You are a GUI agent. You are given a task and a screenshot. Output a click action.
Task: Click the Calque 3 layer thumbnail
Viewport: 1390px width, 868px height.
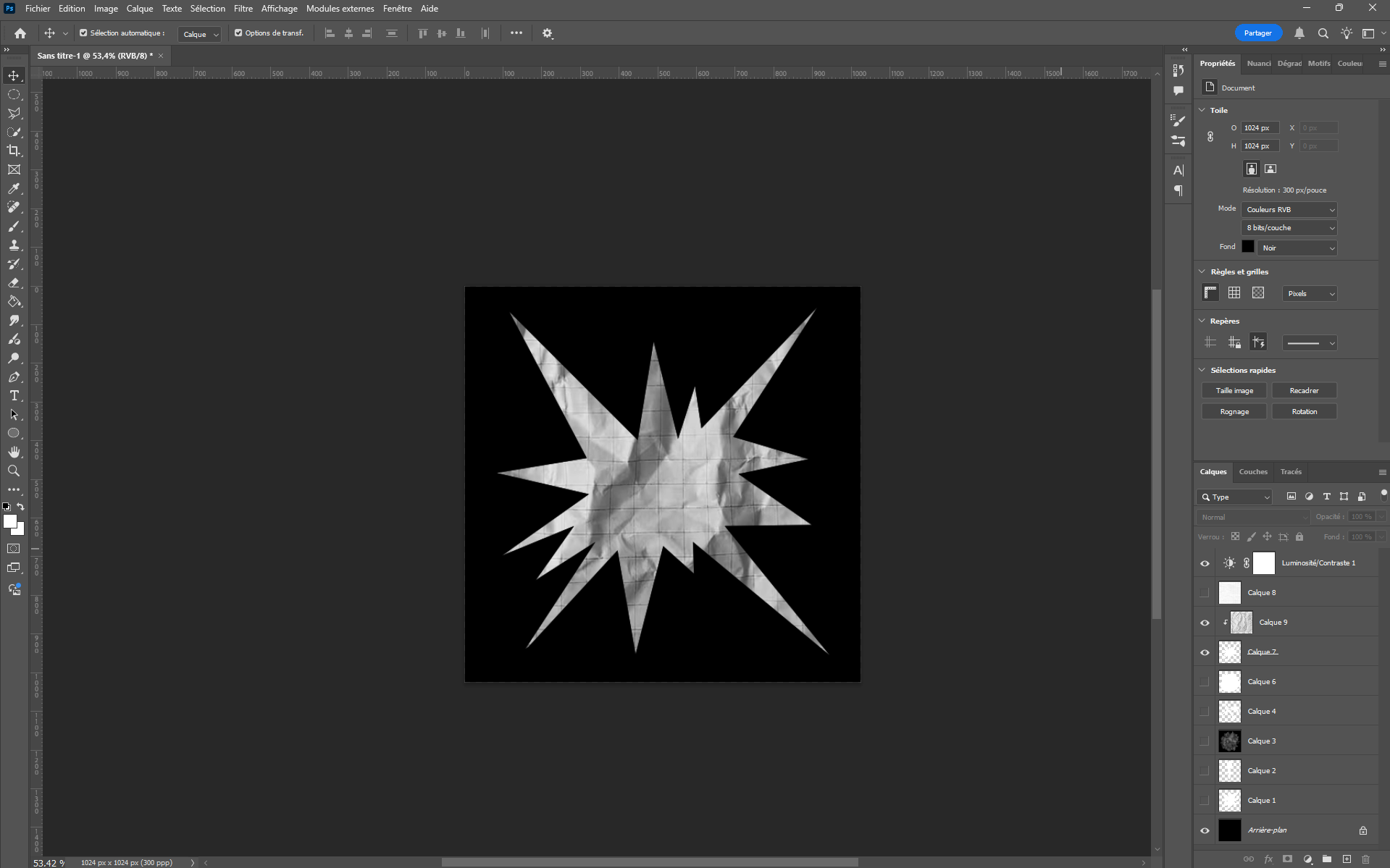pyautogui.click(x=1230, y=741)
